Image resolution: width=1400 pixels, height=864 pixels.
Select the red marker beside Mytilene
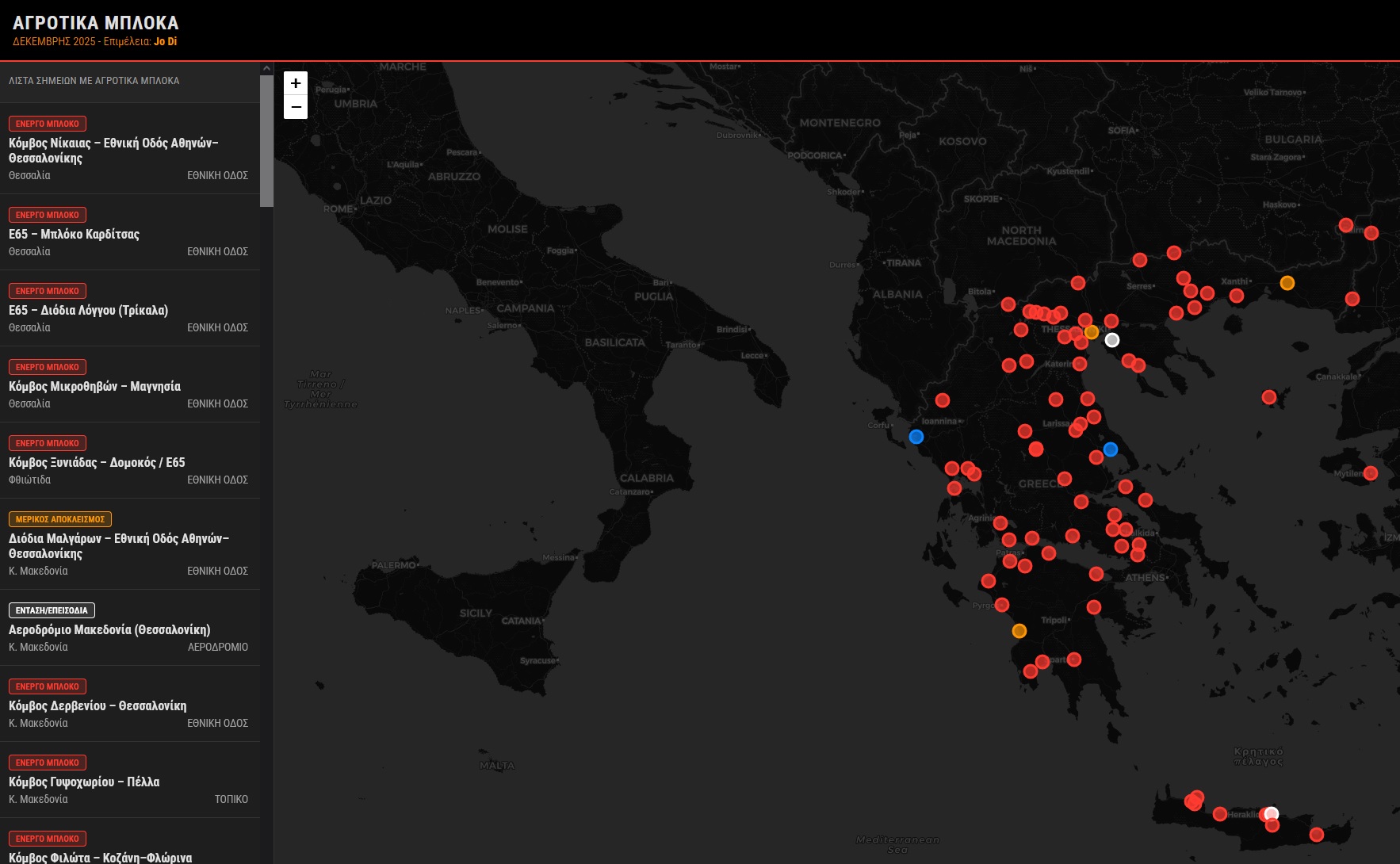[1371, 473]
